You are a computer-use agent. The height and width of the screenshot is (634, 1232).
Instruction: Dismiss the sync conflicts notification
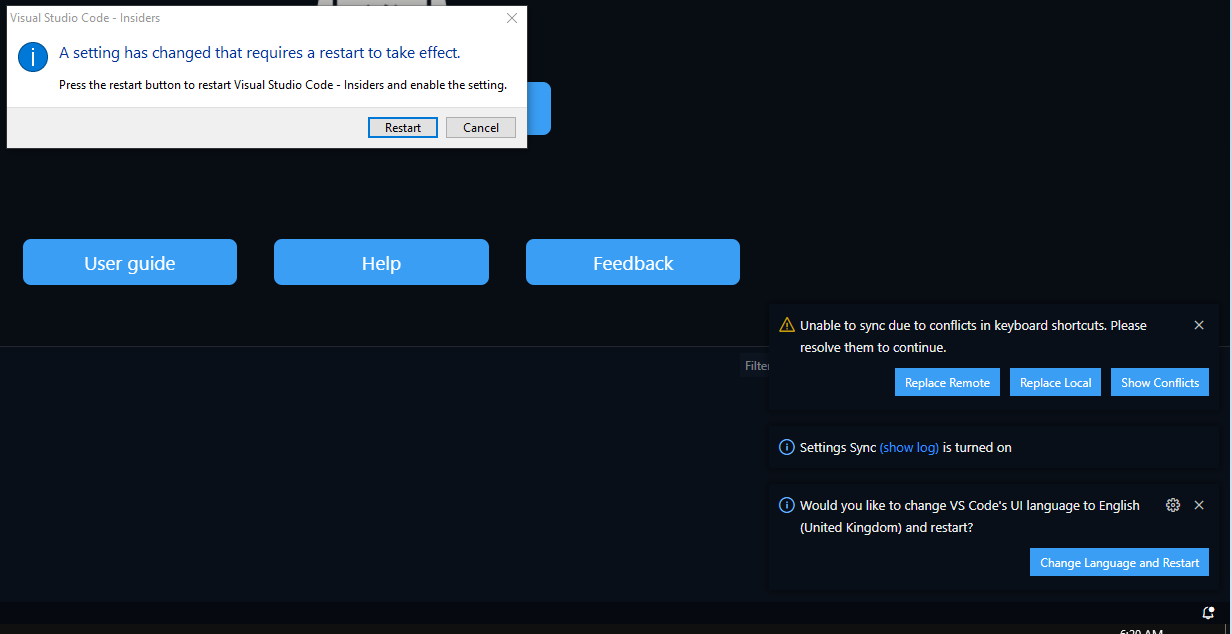pos(1199,325)
